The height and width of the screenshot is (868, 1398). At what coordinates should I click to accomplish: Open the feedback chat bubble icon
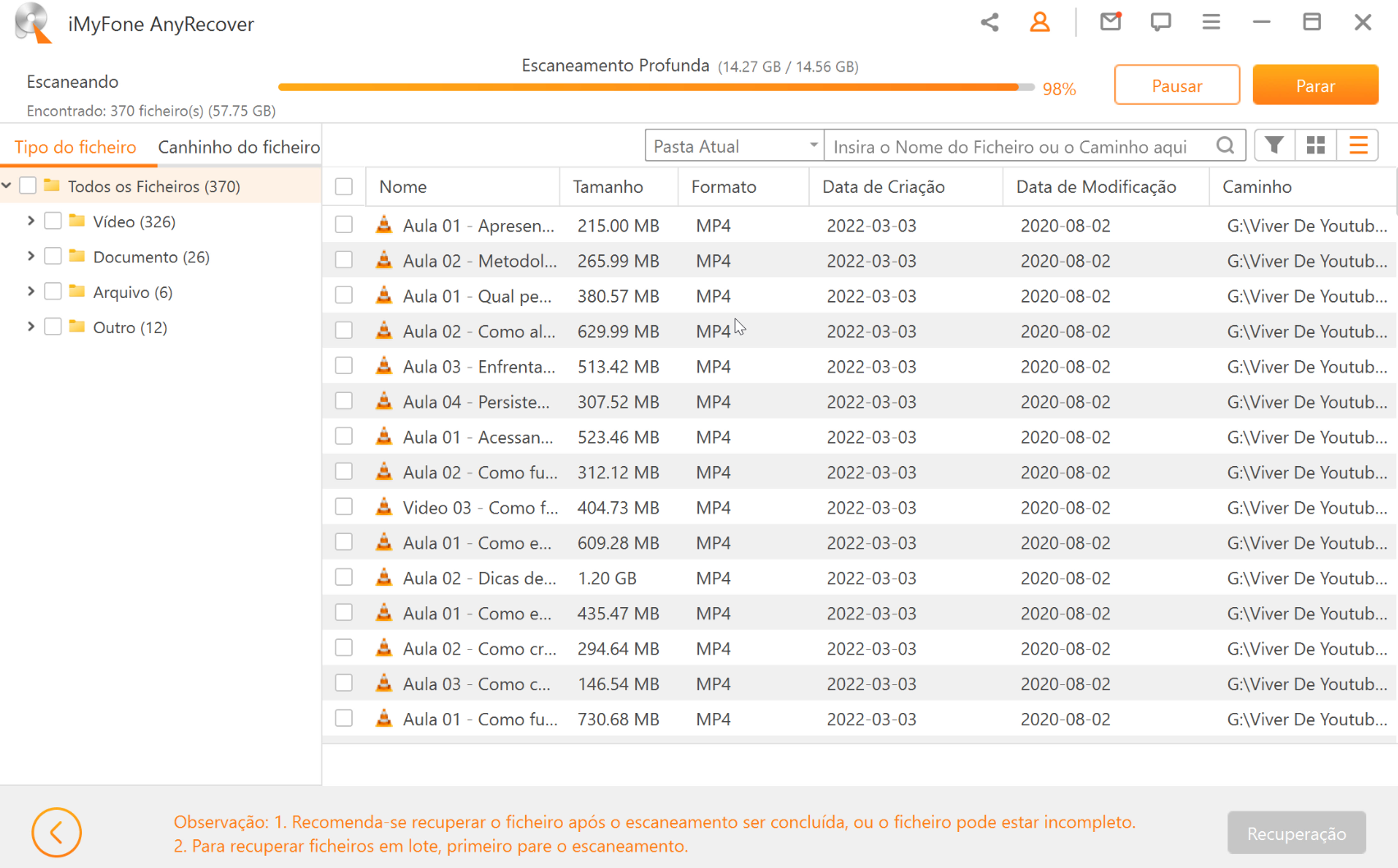coord(1160,22)
